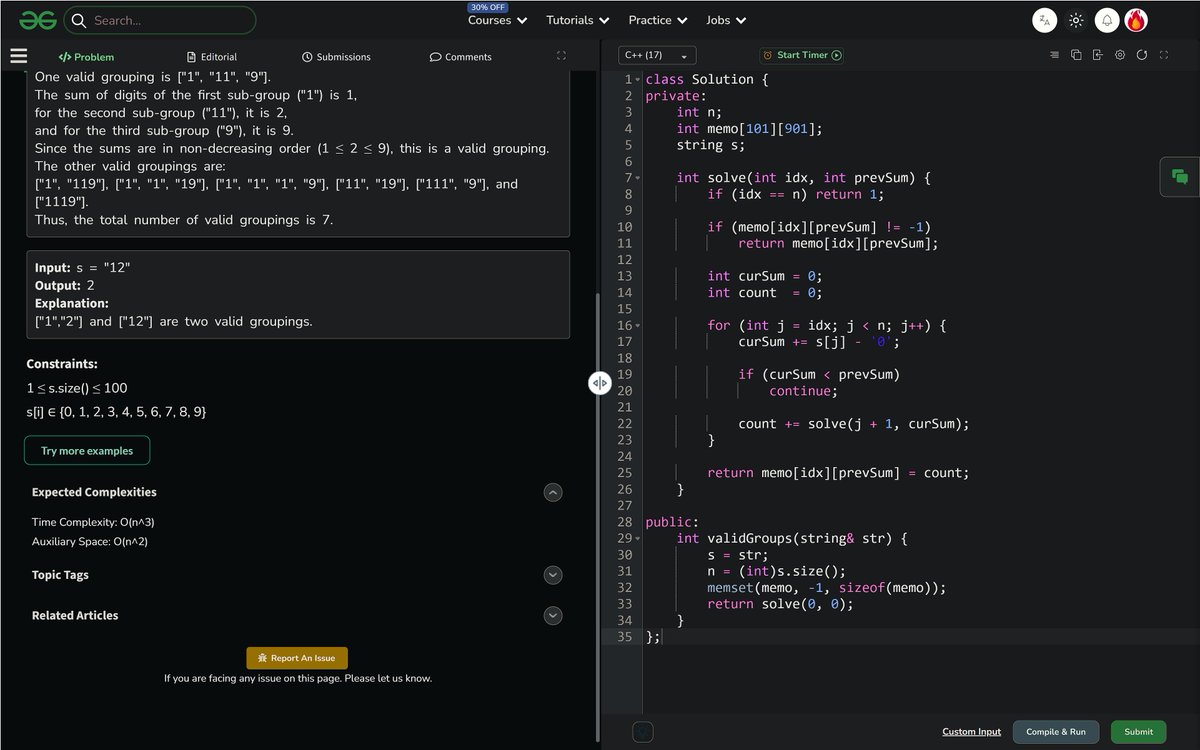Click the 30% OFF badge
This screenshot has height=750, width=1200.
488,7
